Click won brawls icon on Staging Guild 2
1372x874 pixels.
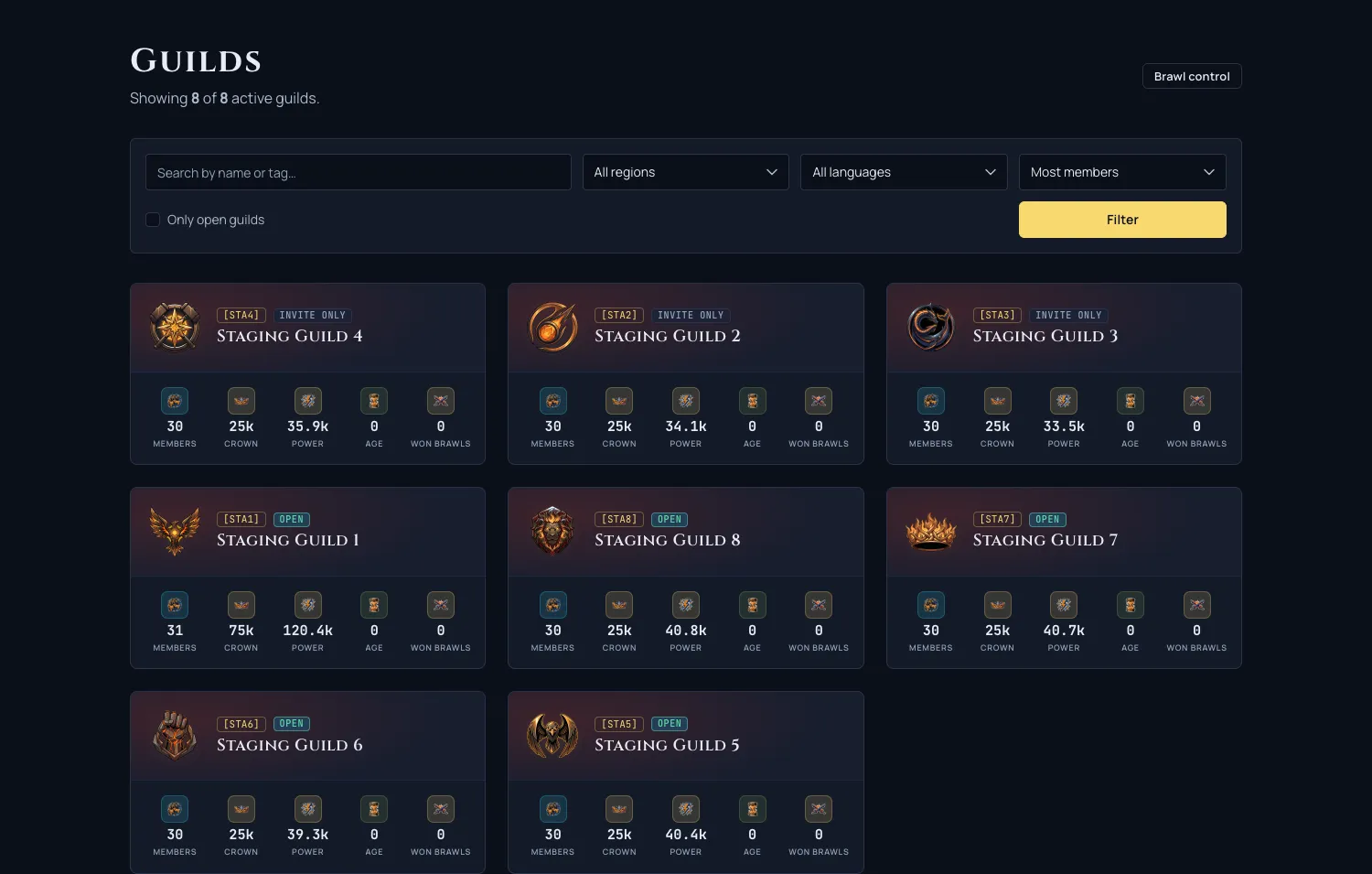point(819,401)
